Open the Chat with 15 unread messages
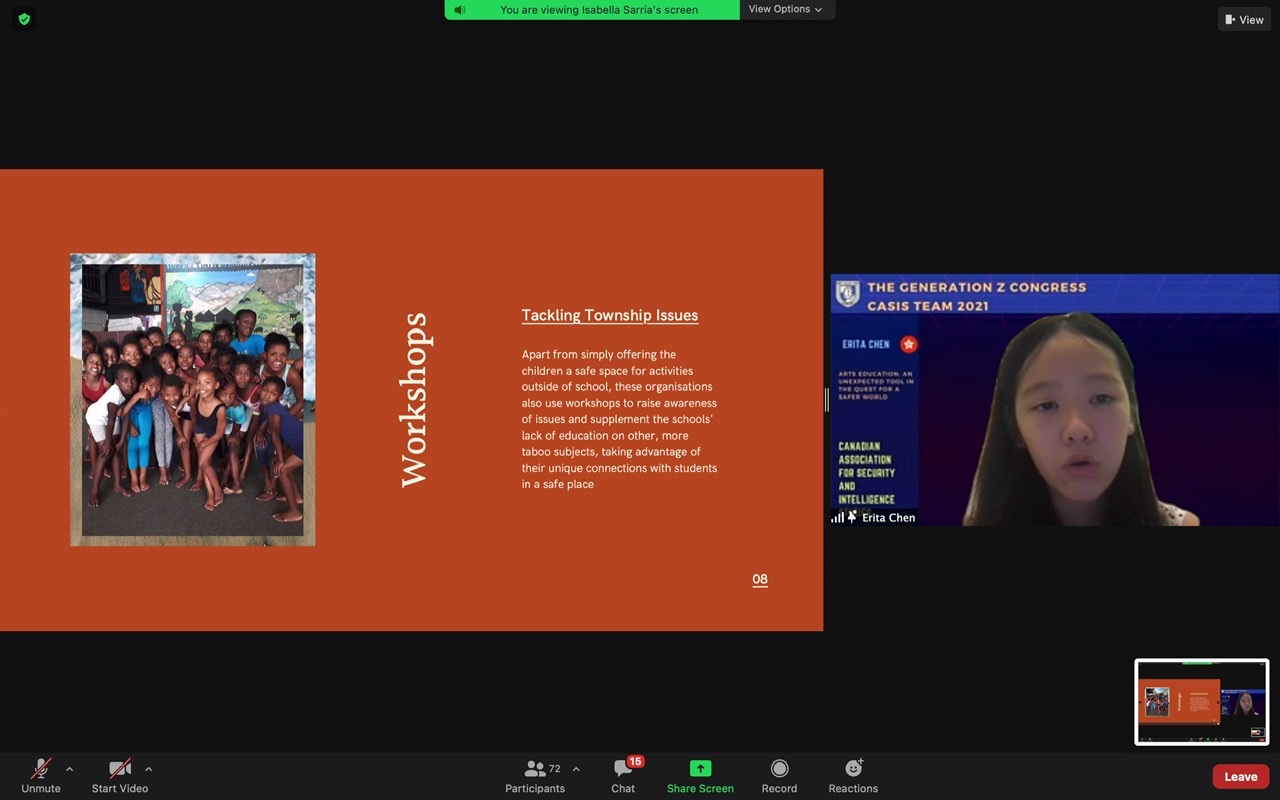 point(623,769)
